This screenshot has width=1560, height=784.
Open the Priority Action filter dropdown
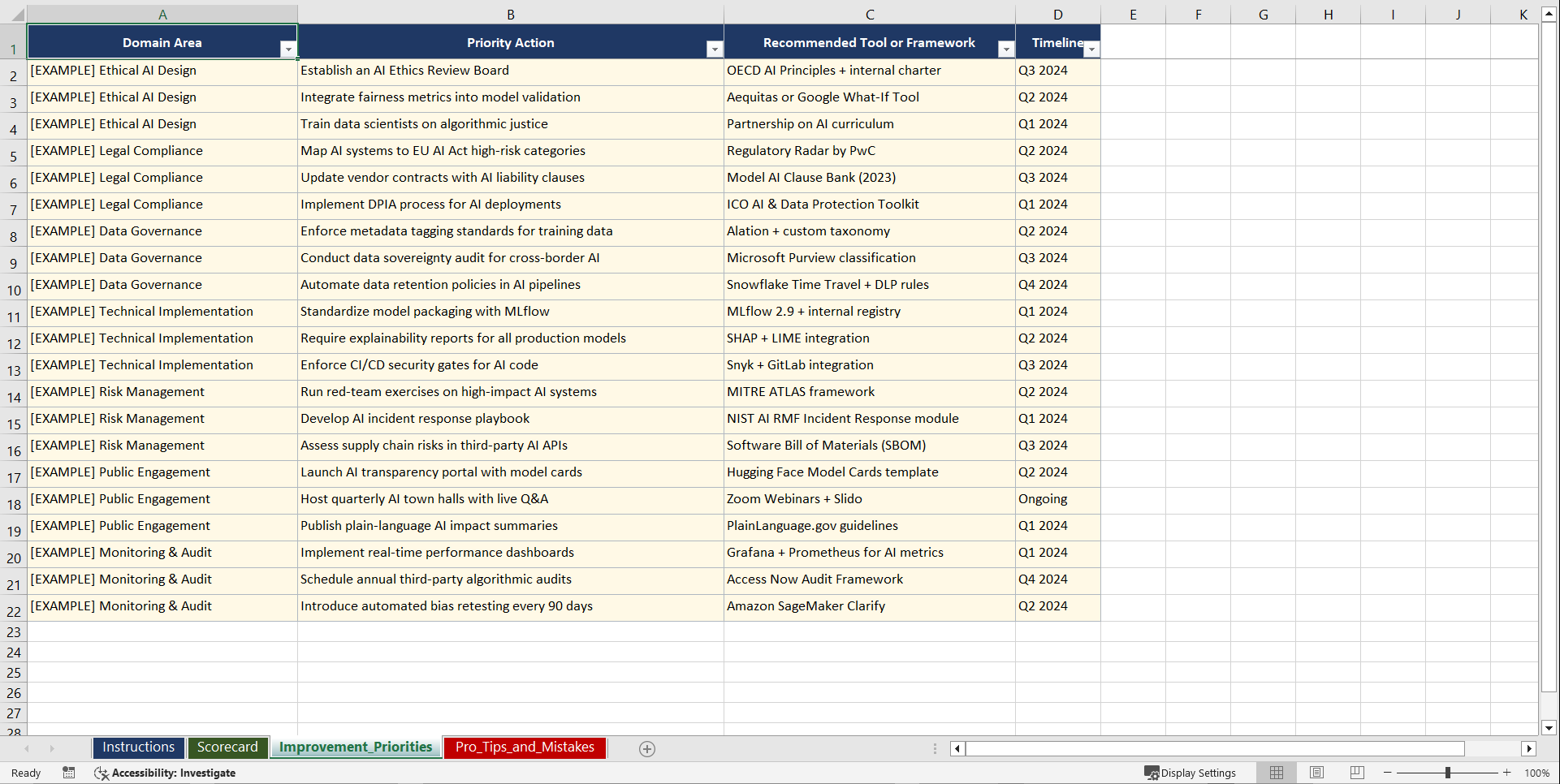(714, 49)
